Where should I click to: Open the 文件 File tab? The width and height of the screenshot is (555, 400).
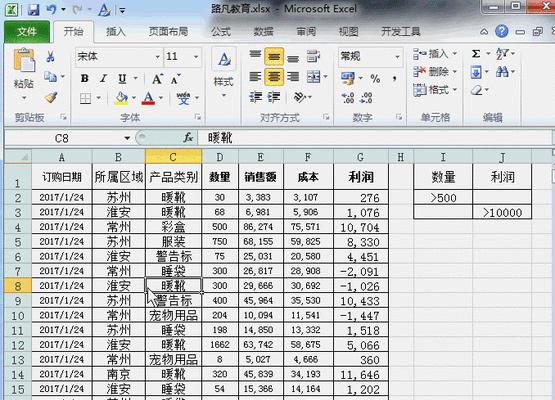pos(27,32)
